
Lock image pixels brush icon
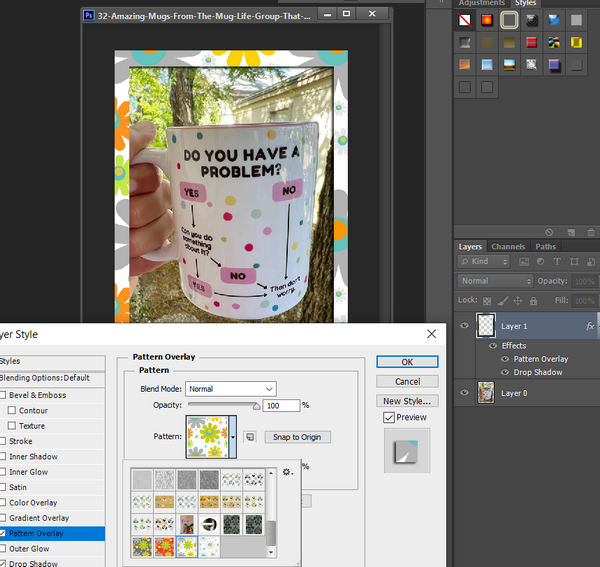[x=502, y=301]
